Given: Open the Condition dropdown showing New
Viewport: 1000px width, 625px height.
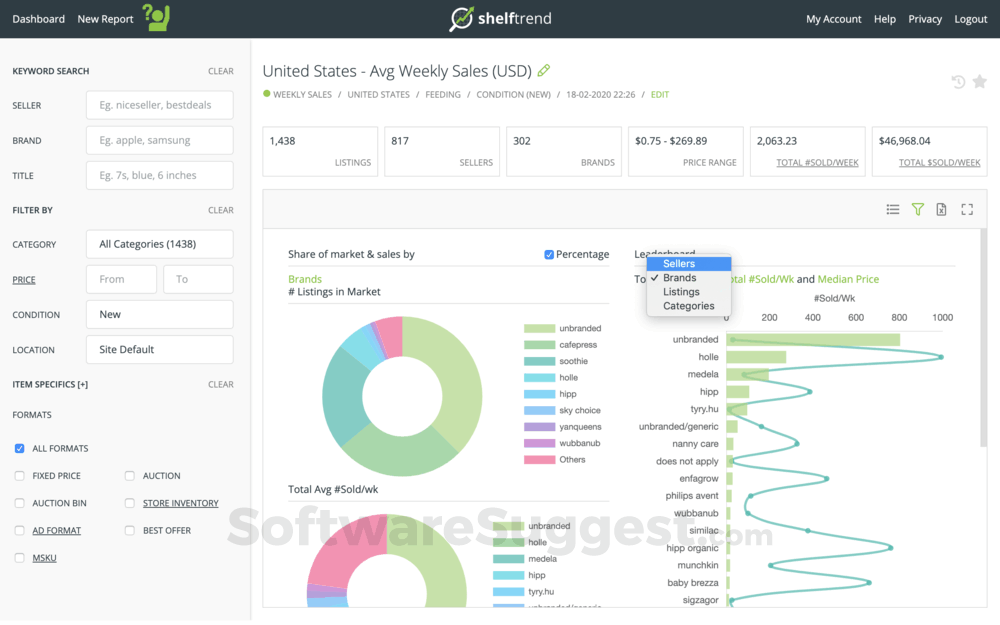Looking at the screenshot, I should point(159,314).
